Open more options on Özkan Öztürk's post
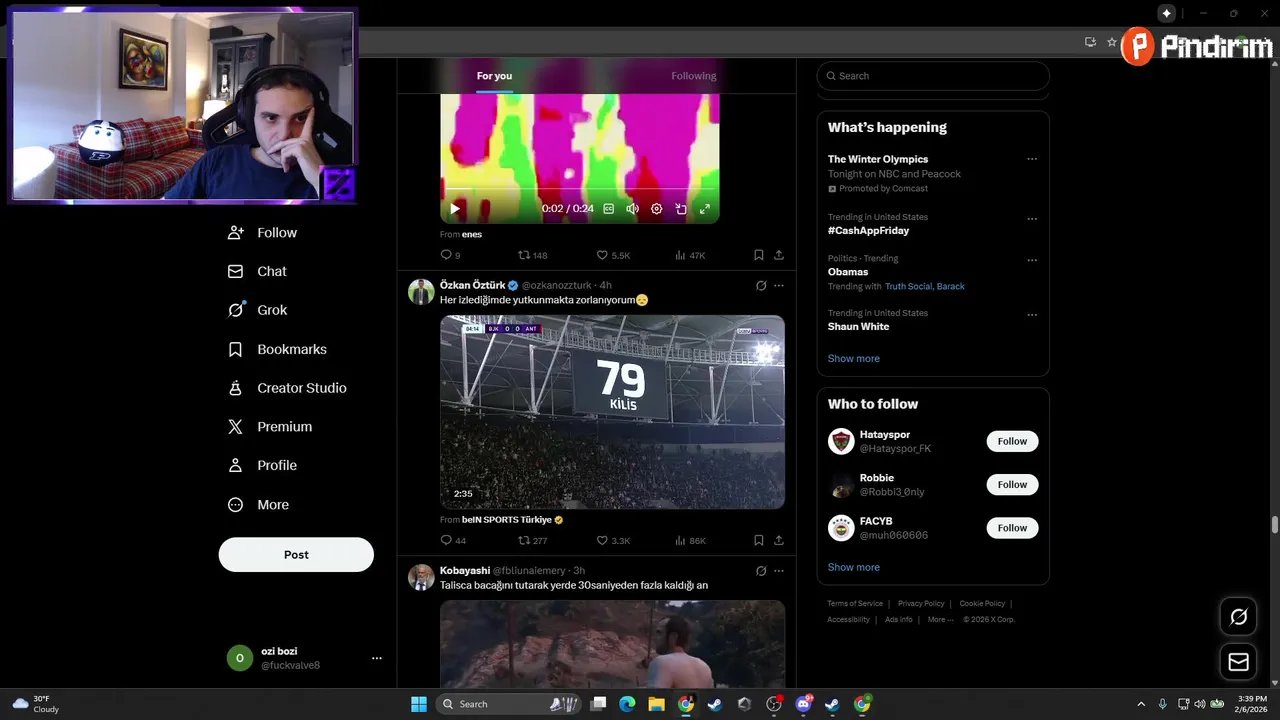The height and width of the screenshot is (720, 1280). coord(779,285)
